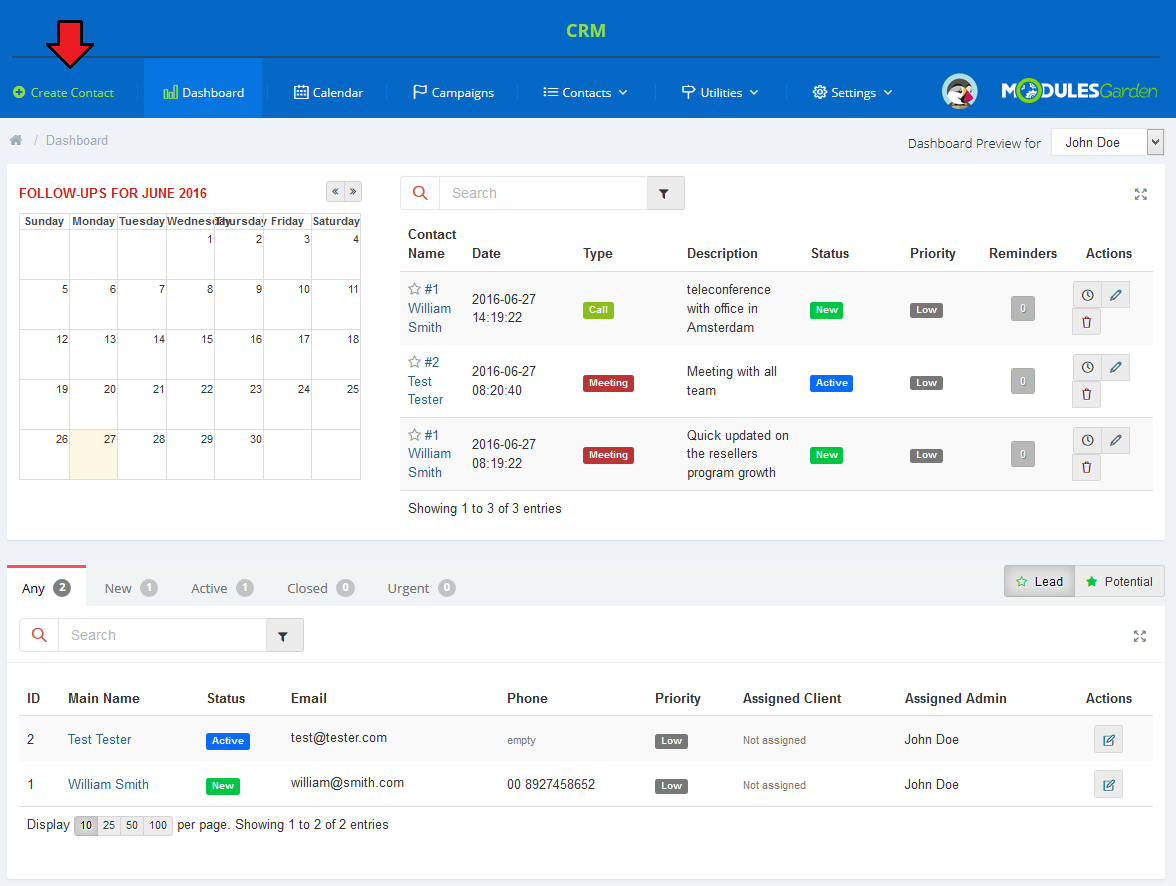Reschedule the resellers program follow-up

tap(1087, 440)
